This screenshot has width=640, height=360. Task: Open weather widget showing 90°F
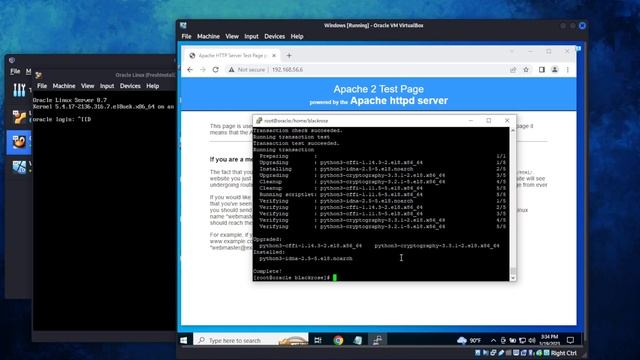[x=469, y=340]
